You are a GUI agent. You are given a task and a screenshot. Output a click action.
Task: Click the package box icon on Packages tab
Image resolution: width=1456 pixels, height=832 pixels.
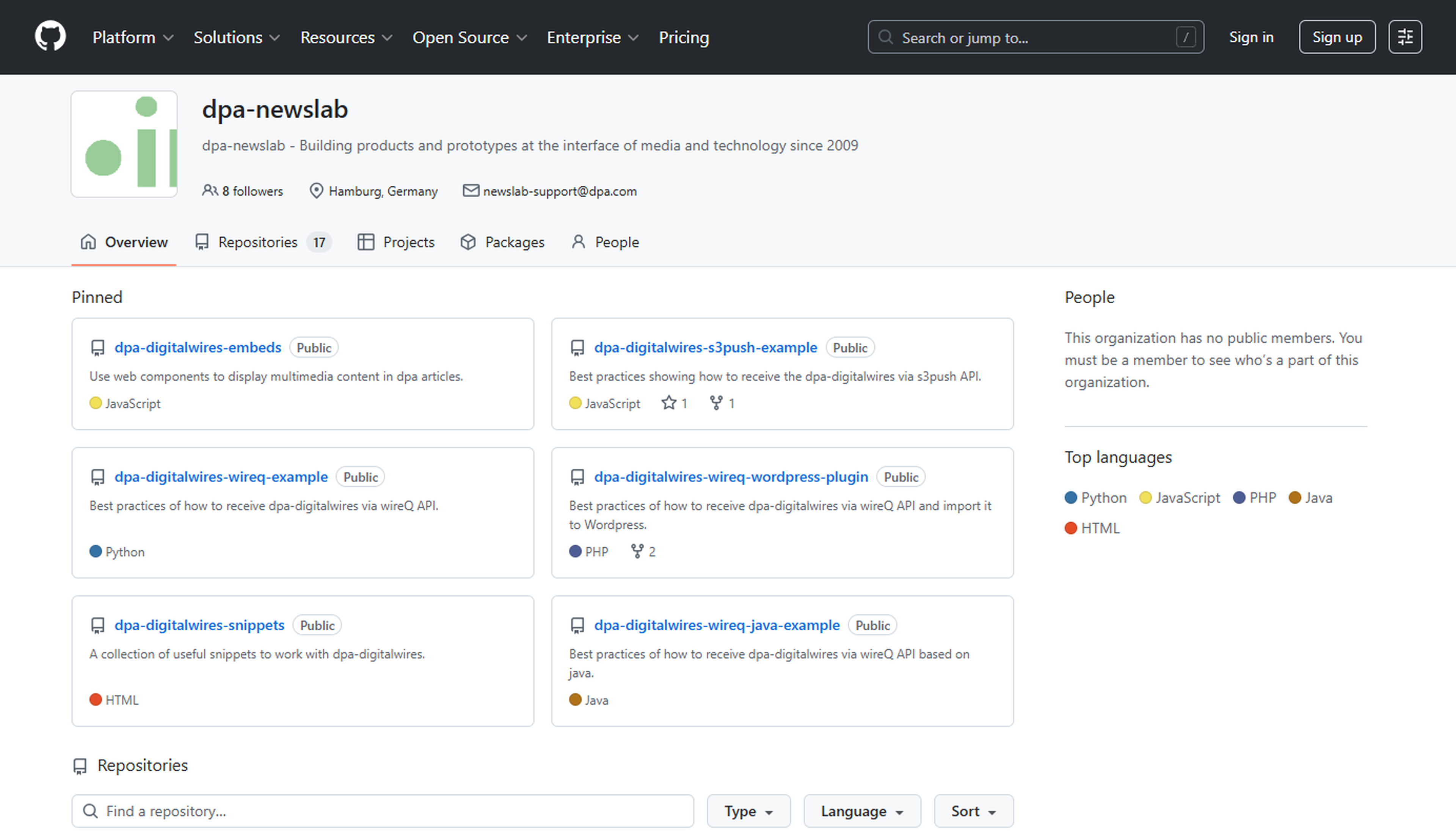[x=468, y=242]
